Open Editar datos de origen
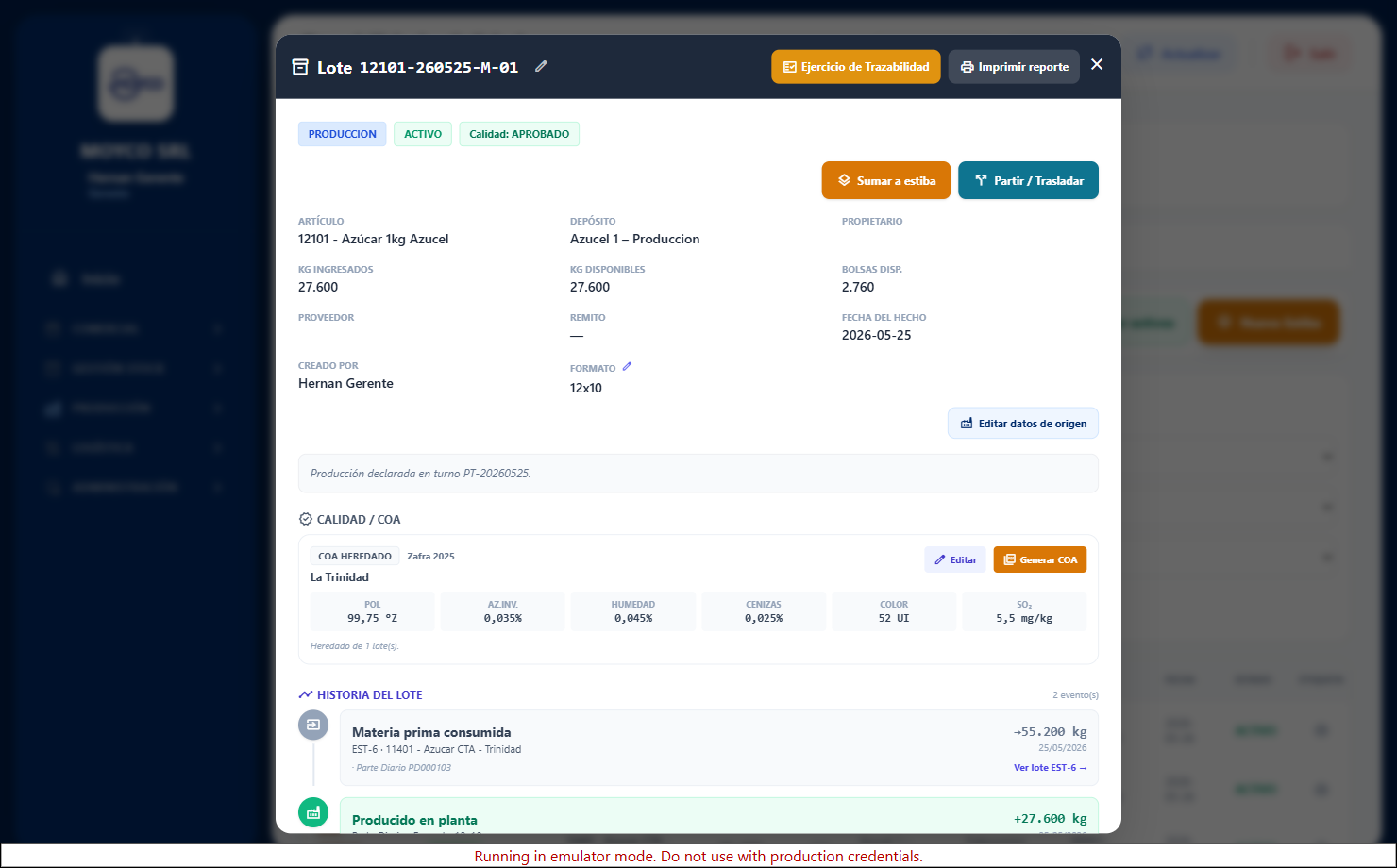 pyautogui.click(x=1023, y=424)
